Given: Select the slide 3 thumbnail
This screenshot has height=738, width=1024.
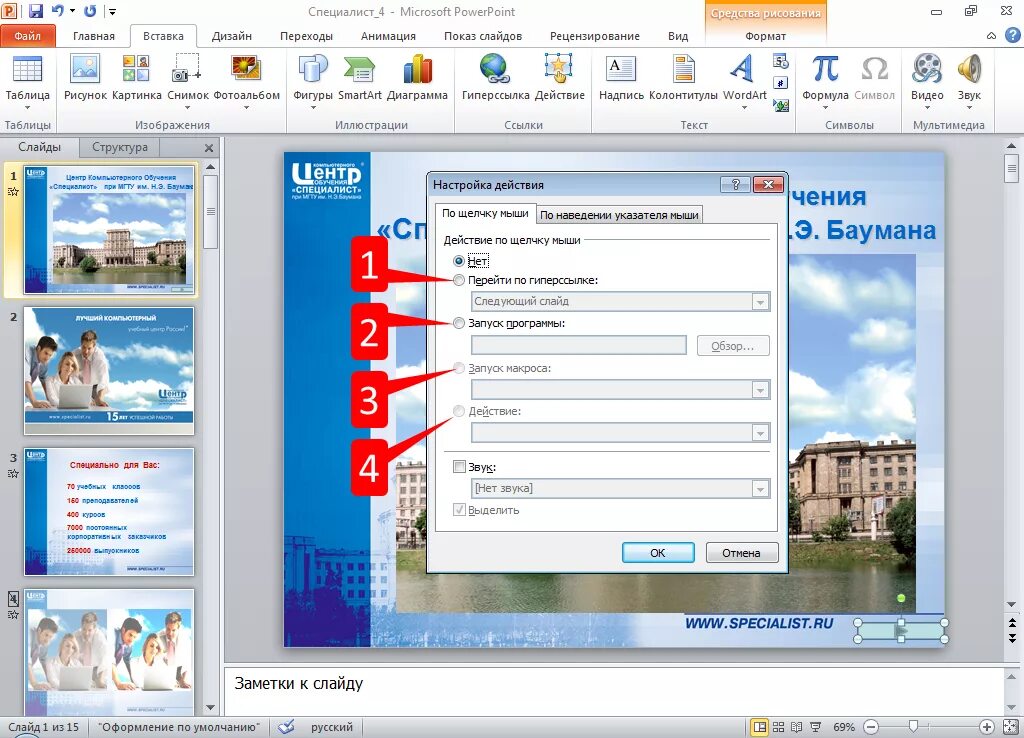Looking at the screenshot, I should point(108,511).
